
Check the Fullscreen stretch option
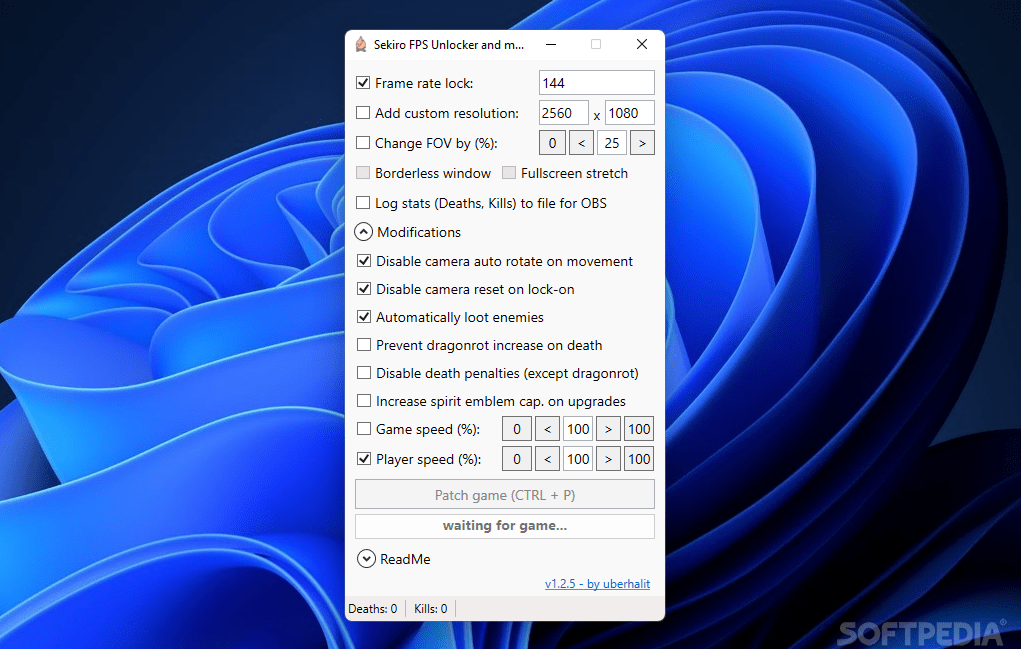pyautogui.click(x=509, y=173)
